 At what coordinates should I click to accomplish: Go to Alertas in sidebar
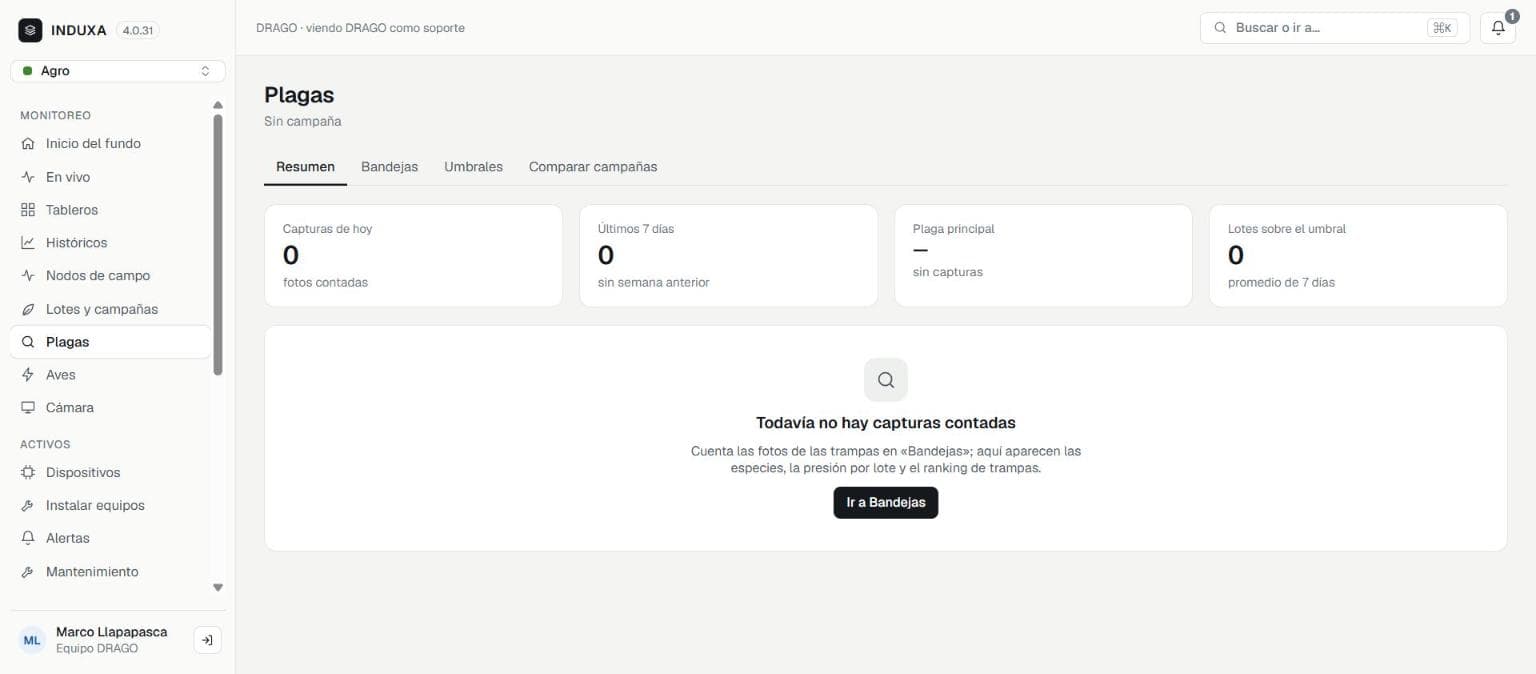pos(110,538)
